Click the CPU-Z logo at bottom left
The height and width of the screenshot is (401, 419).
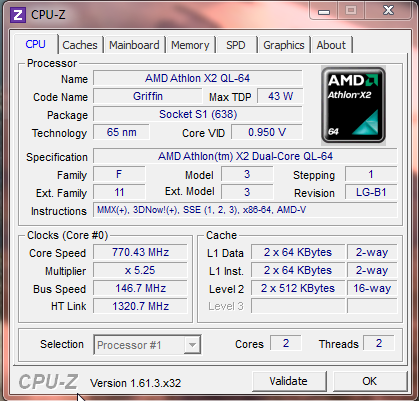(49, 382)
